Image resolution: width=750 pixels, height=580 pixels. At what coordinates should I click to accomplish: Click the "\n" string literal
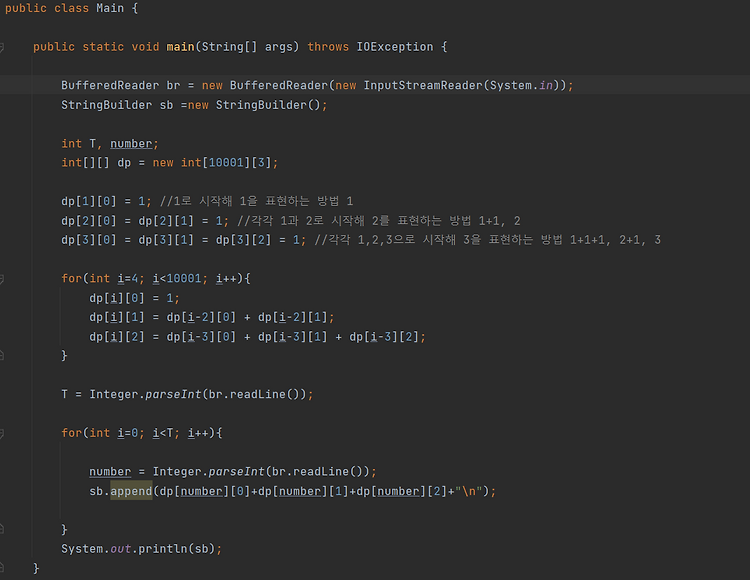click(468, 492)
